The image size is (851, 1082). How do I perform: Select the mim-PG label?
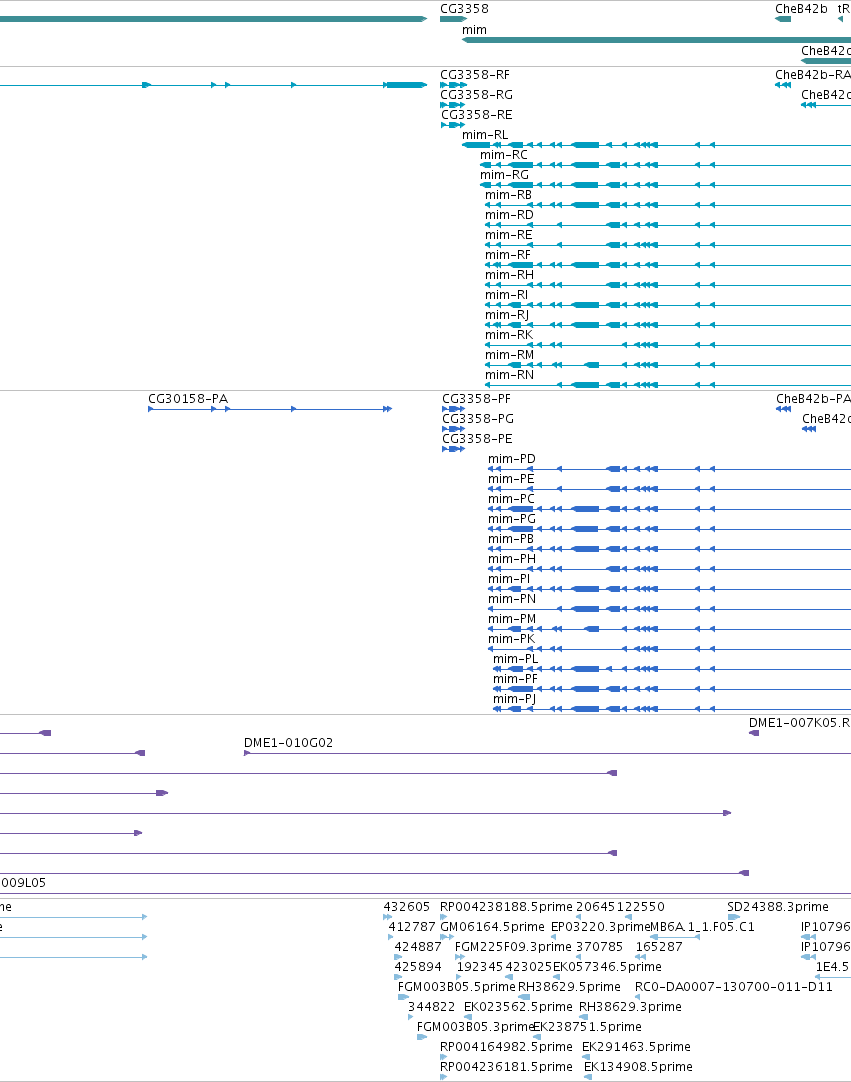pos(511,519)
